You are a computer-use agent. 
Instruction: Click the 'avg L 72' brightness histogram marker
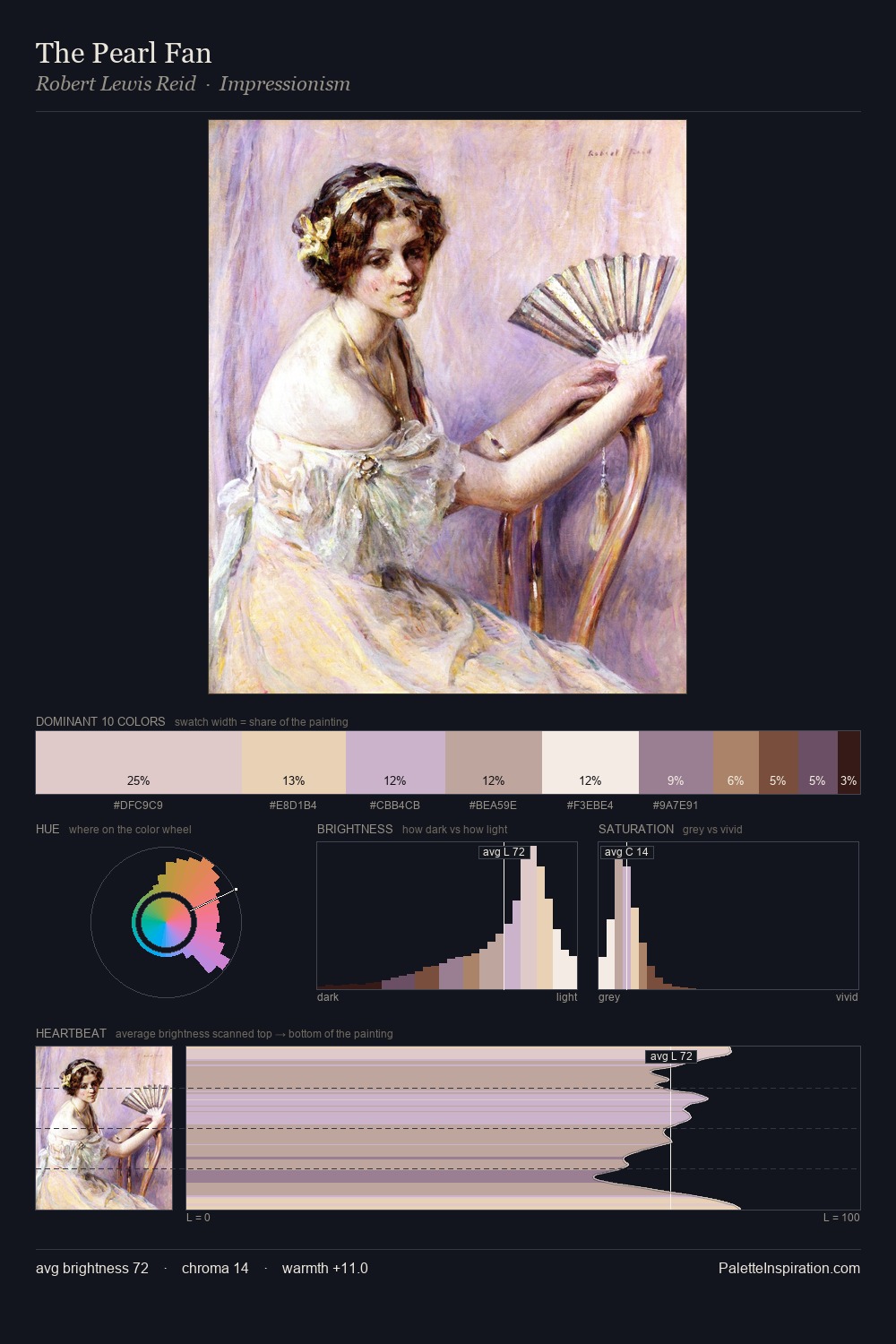click(x=504, y=852)
